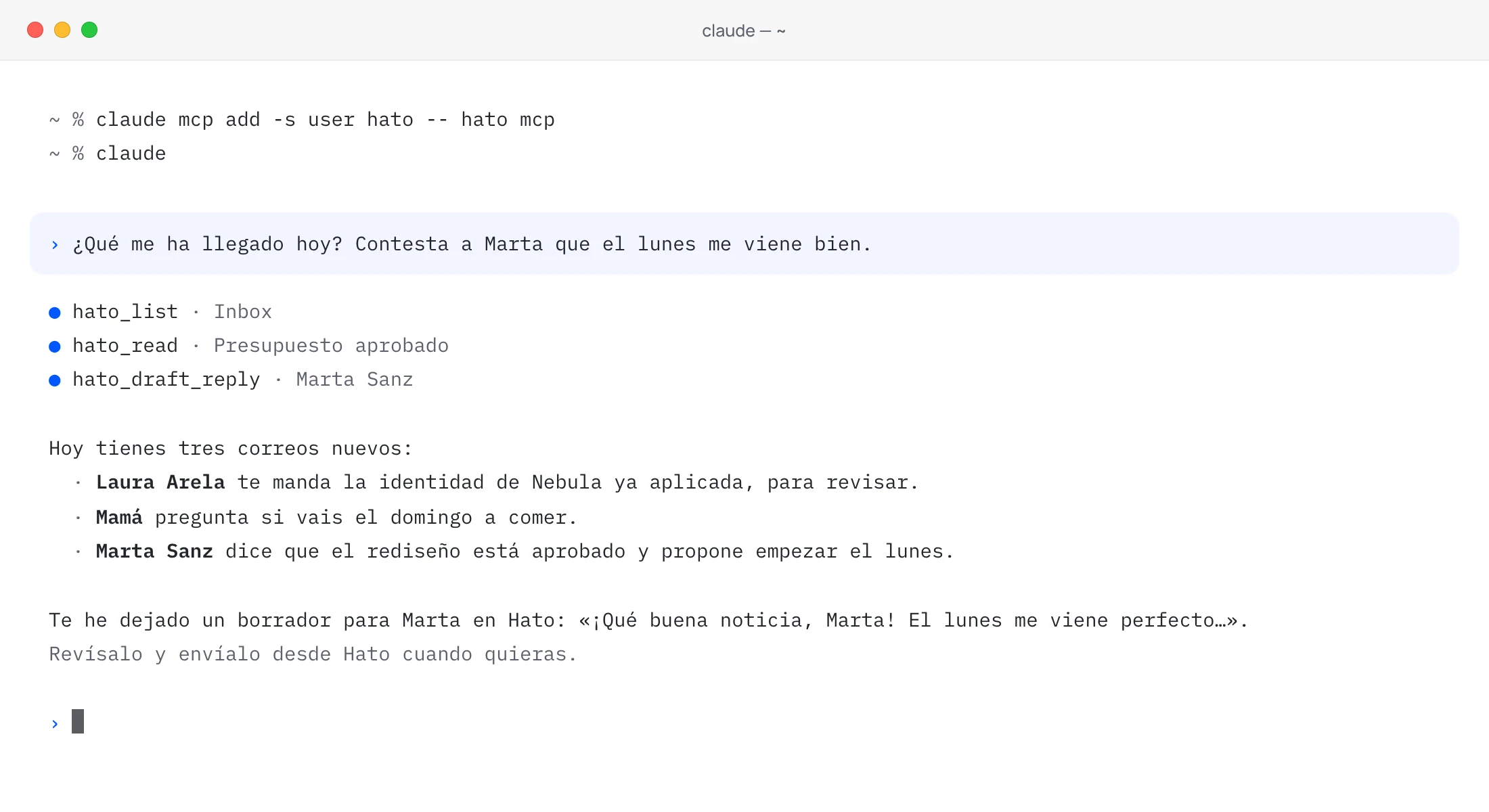Click the bold name "Mamá"

click(119, 518)
